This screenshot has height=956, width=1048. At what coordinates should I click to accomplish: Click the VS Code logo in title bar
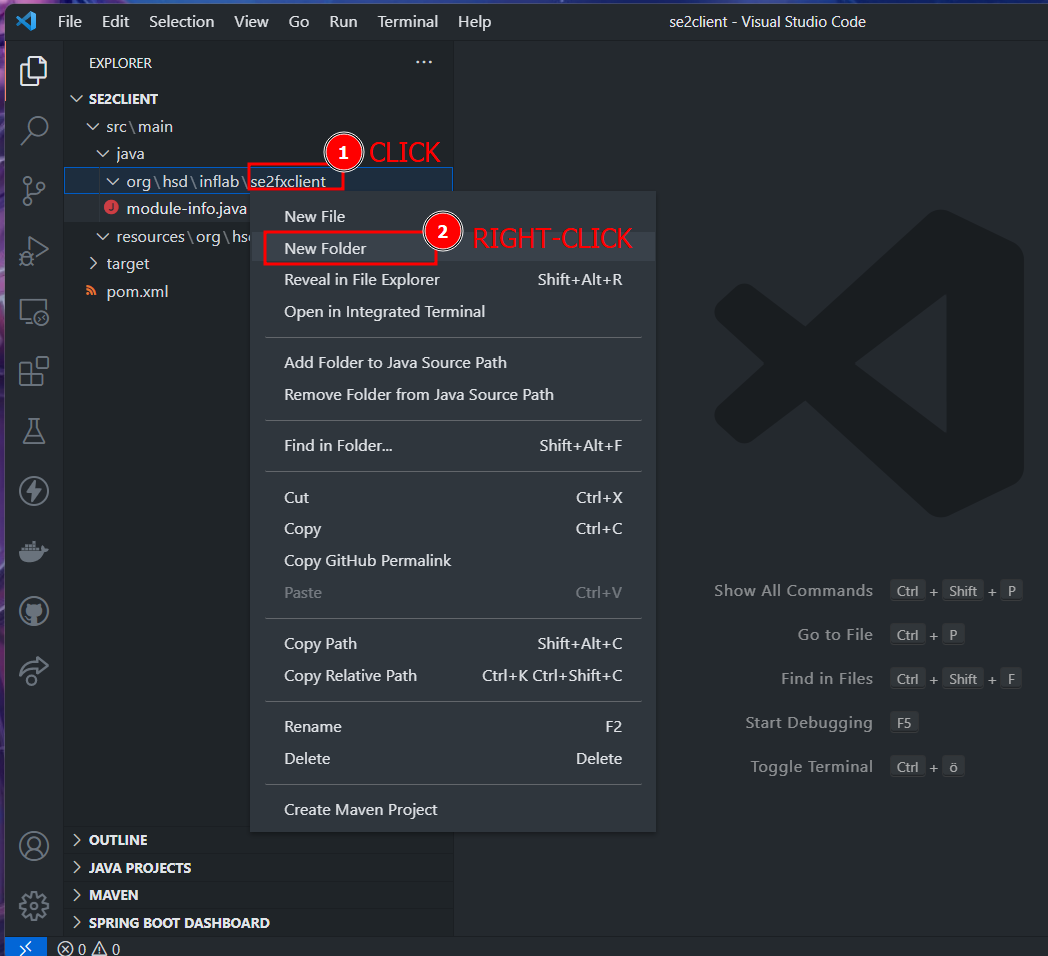tap(26, 21)
